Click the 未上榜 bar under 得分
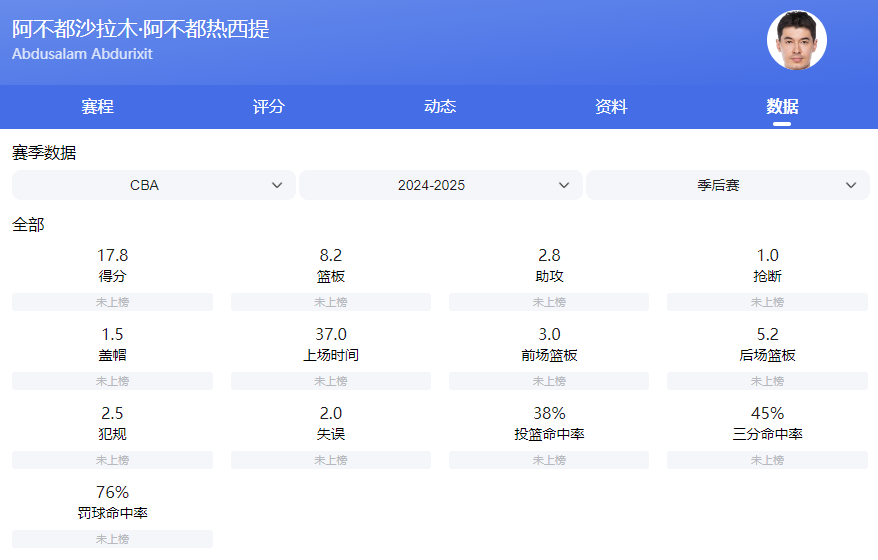The height and width of the screenshot is (560, 878). [x=113, y=302]
